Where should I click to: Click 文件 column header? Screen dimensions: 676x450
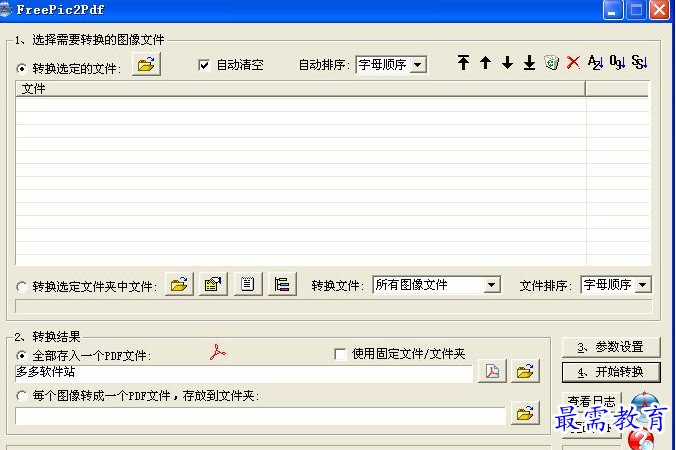(300, 89)
